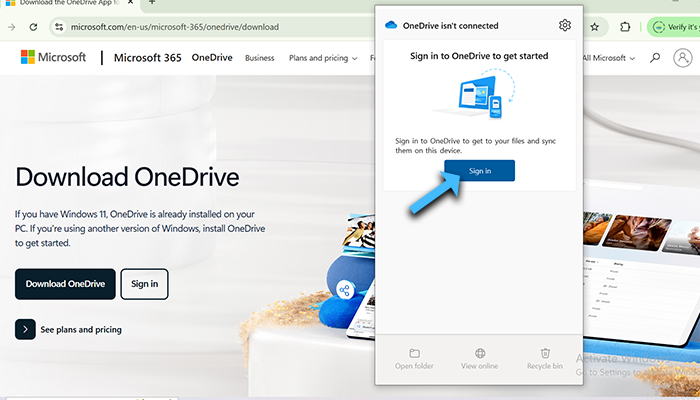Click the share icon on the hero image

click(345, 290)
